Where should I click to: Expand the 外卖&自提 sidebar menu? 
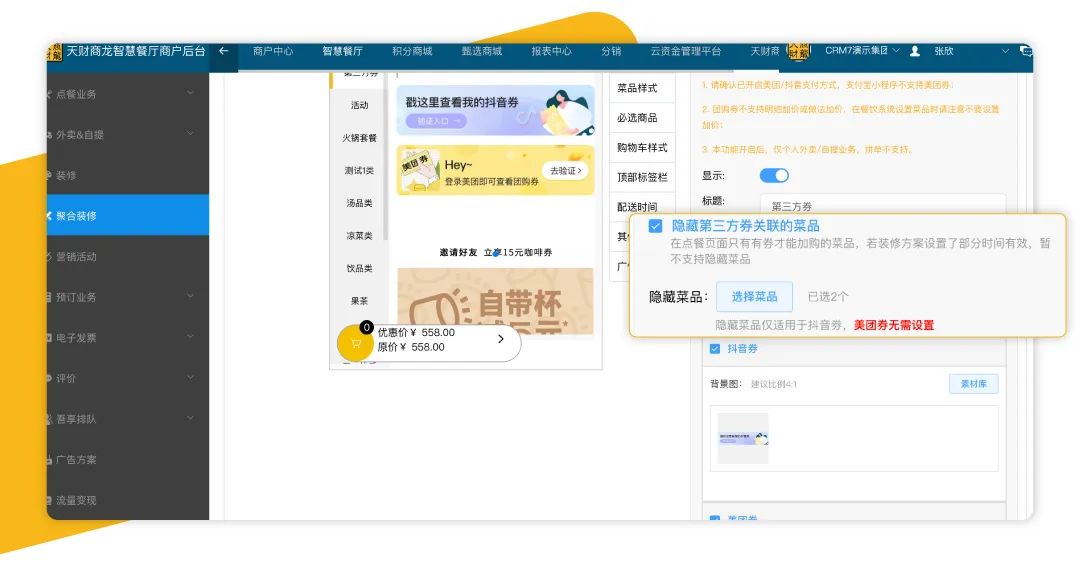click(x=190, y=134)
